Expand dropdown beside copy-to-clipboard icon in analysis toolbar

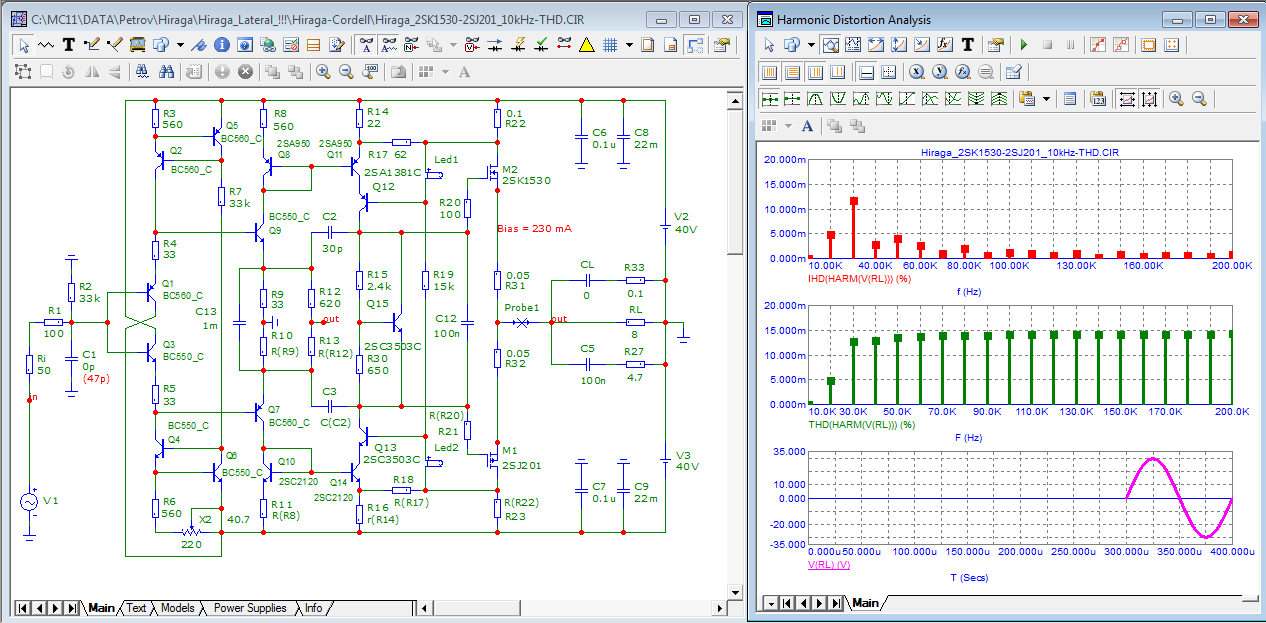tap(1046, 98)
